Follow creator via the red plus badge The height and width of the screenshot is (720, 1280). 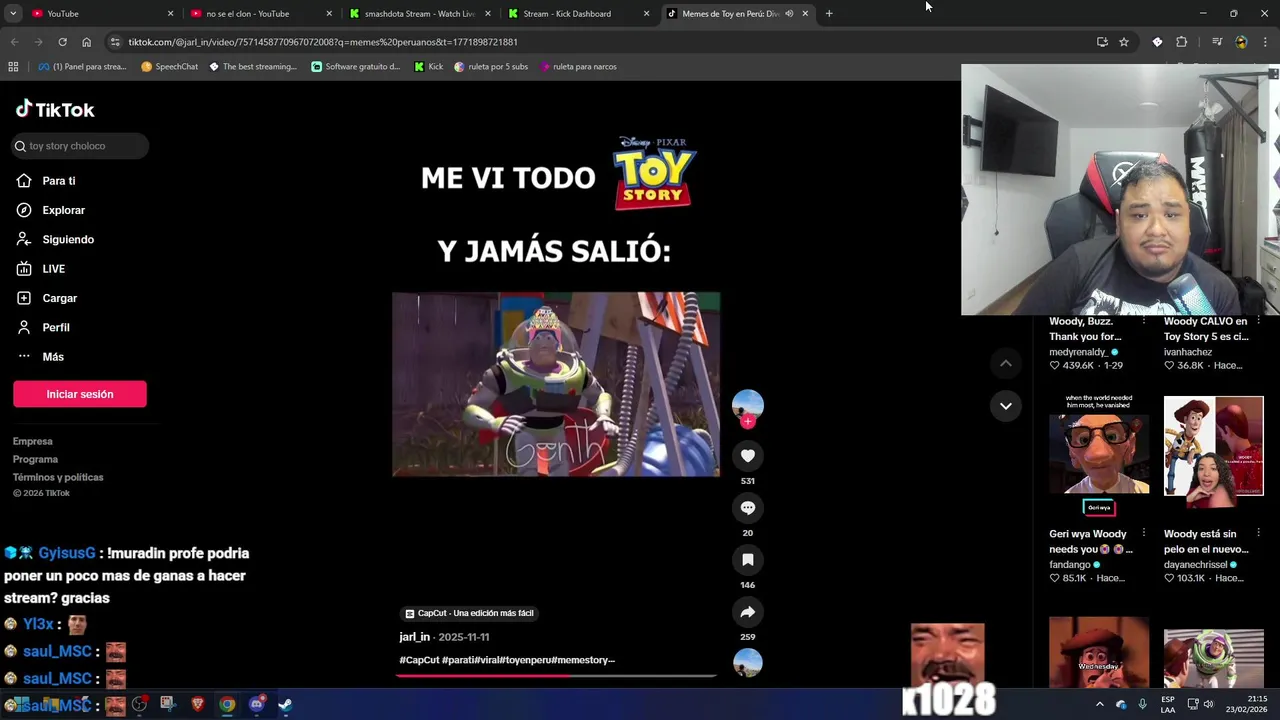(x=747, y=422)
